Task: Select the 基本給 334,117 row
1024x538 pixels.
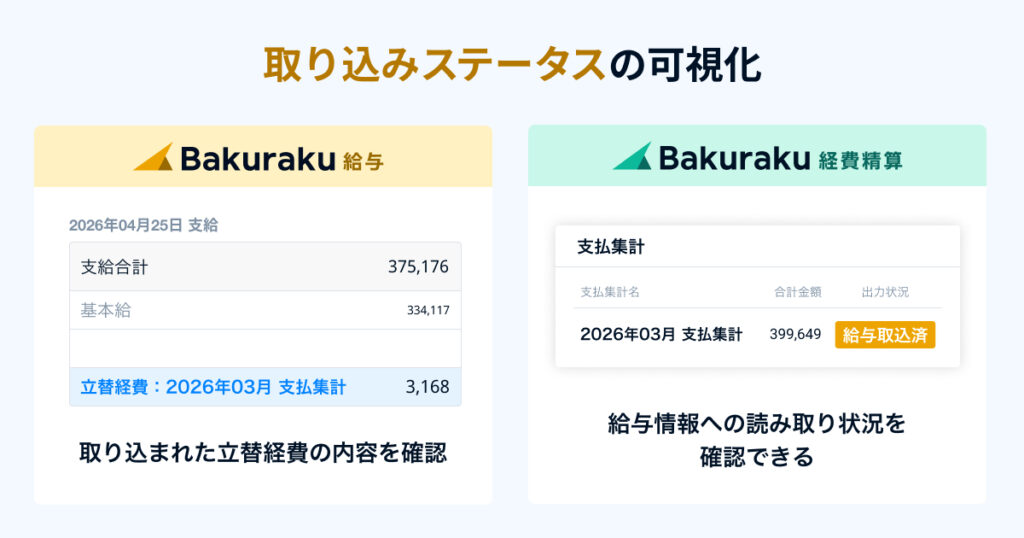Action: 265,310
